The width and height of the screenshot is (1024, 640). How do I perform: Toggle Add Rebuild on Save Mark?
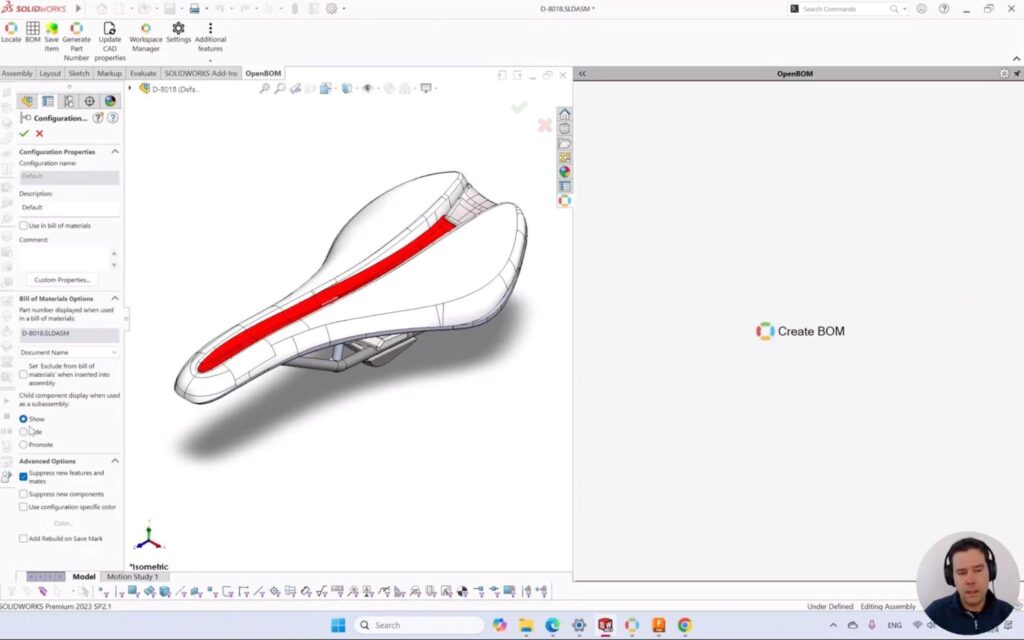point(24,539)
